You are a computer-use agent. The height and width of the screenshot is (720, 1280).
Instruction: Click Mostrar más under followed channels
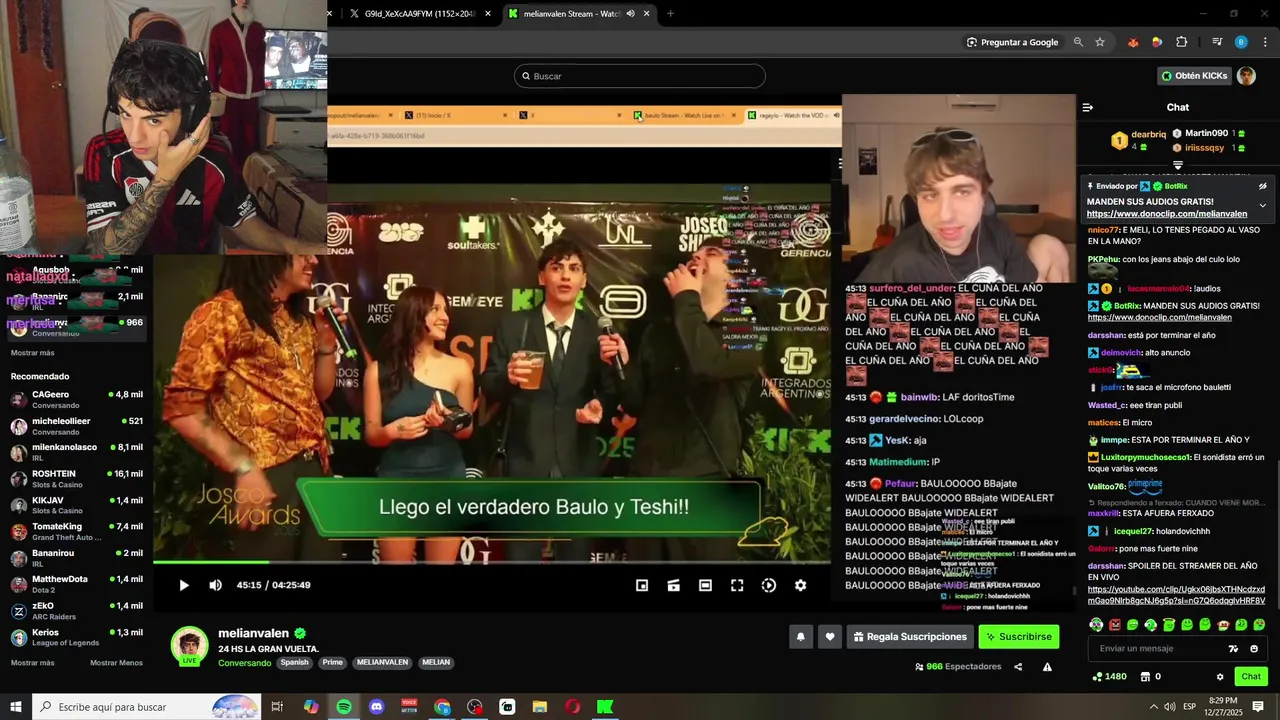point(33,353)
